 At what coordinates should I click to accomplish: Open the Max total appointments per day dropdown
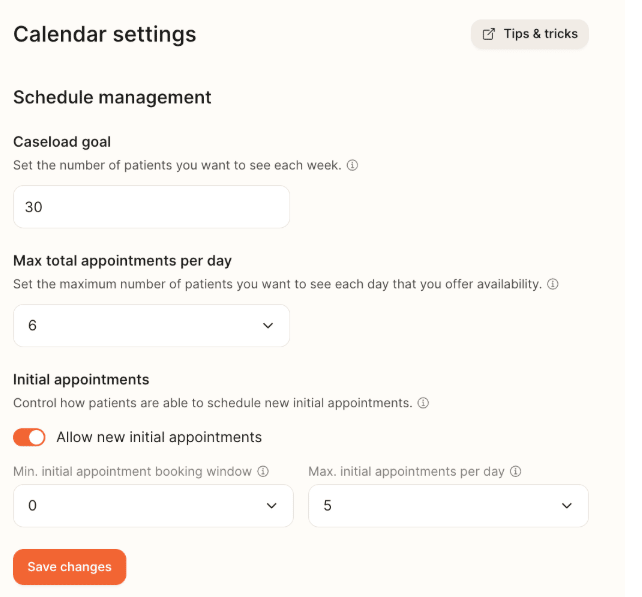pos(151,326)
